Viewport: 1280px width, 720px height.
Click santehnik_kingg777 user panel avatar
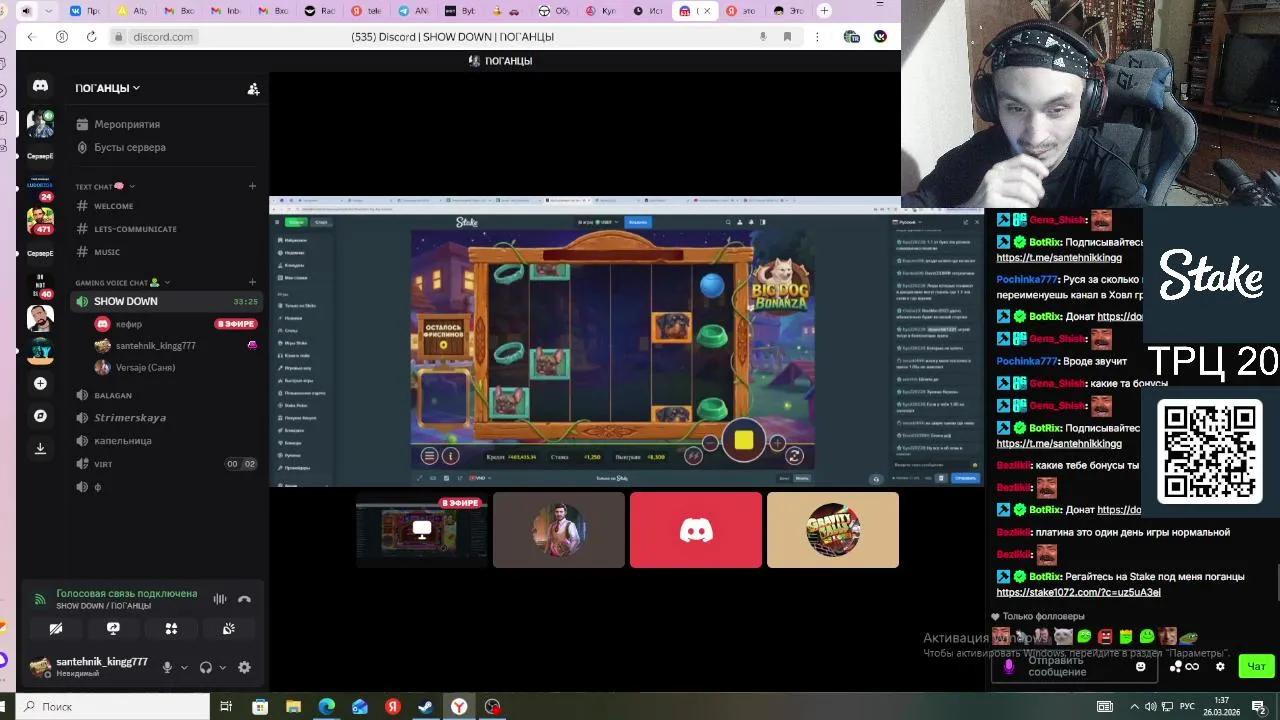pos(40,667)
